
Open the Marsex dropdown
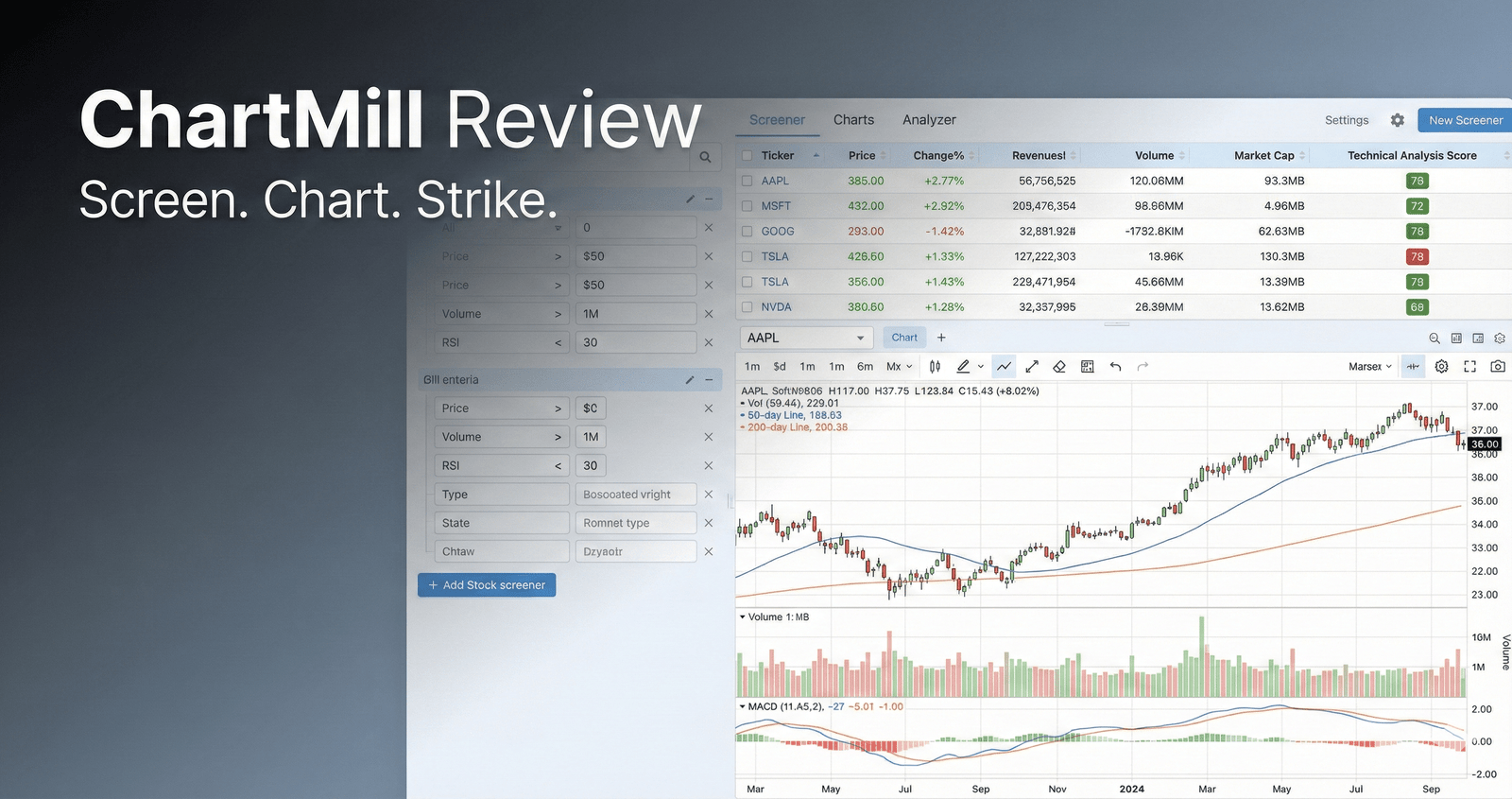pos(1370,367)
